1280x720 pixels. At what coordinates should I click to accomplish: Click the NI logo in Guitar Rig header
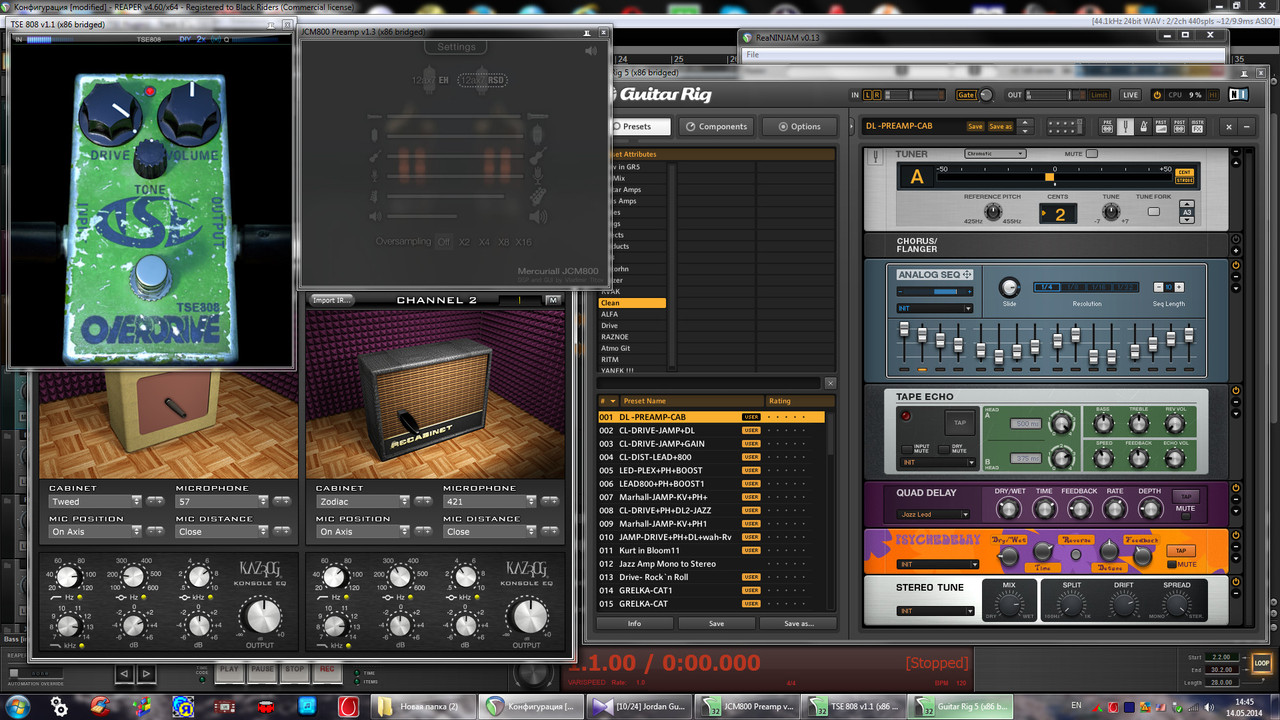1238,95
